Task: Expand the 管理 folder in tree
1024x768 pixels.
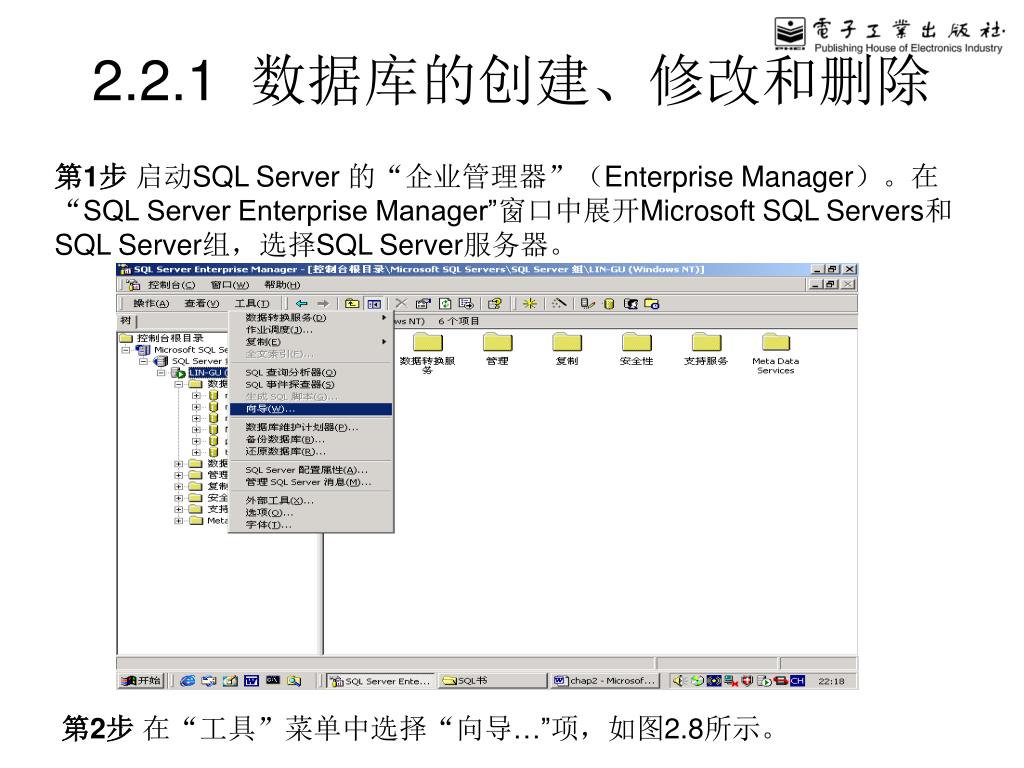Action: click(x=178, y=475)
